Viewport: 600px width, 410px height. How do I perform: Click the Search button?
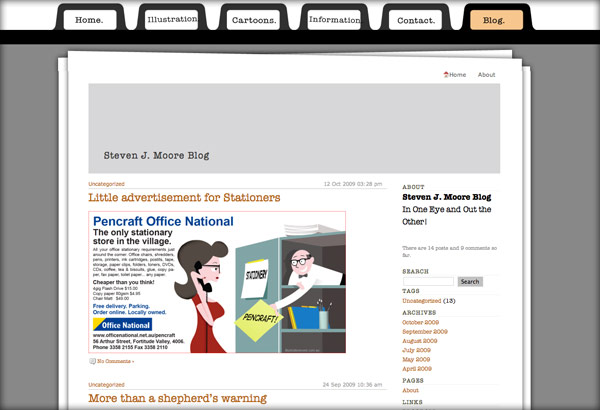tap(470, 281)
